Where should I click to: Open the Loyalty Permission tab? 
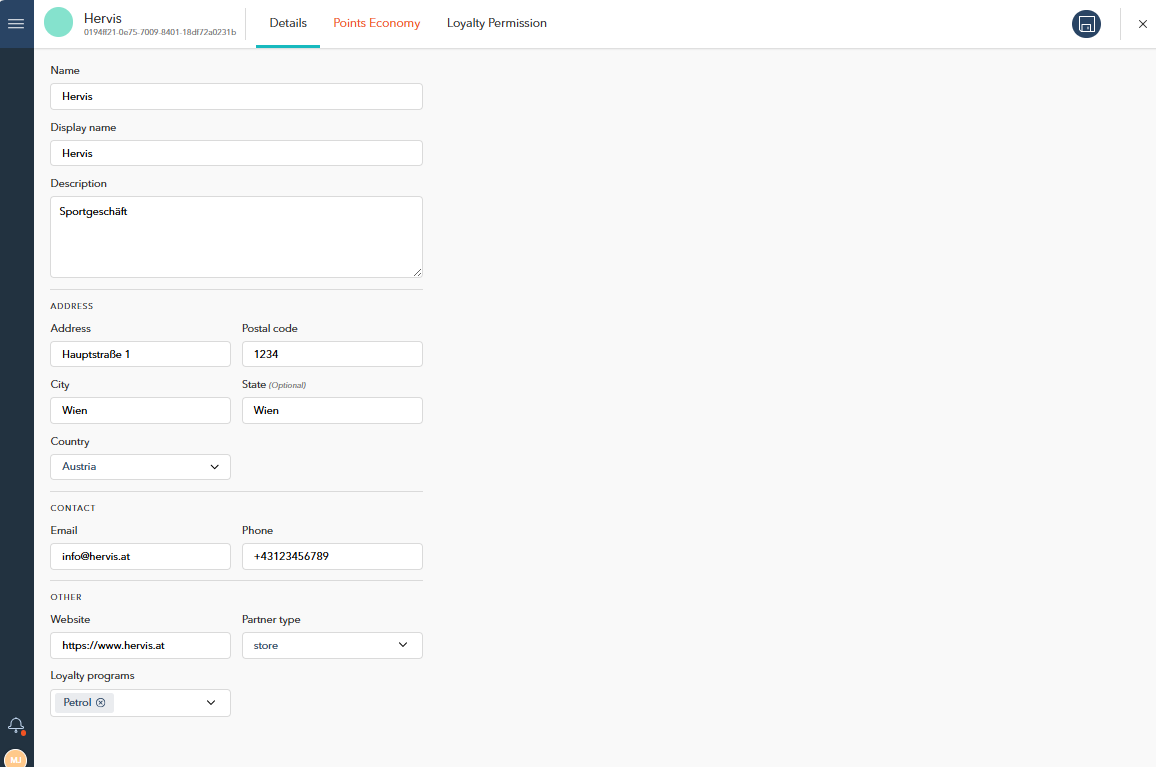click(x=497, y=23)
